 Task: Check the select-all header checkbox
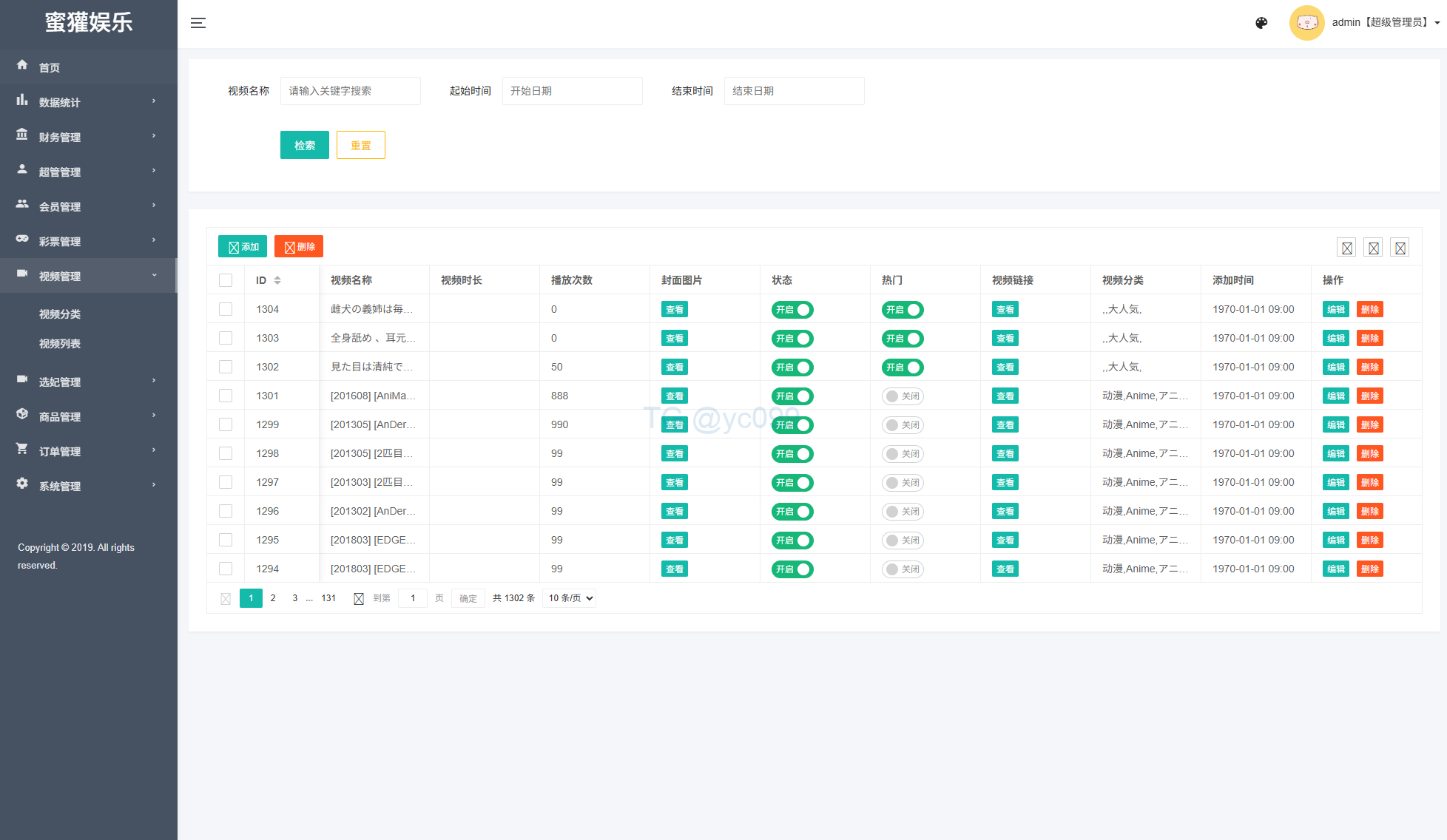coord(226,280)
